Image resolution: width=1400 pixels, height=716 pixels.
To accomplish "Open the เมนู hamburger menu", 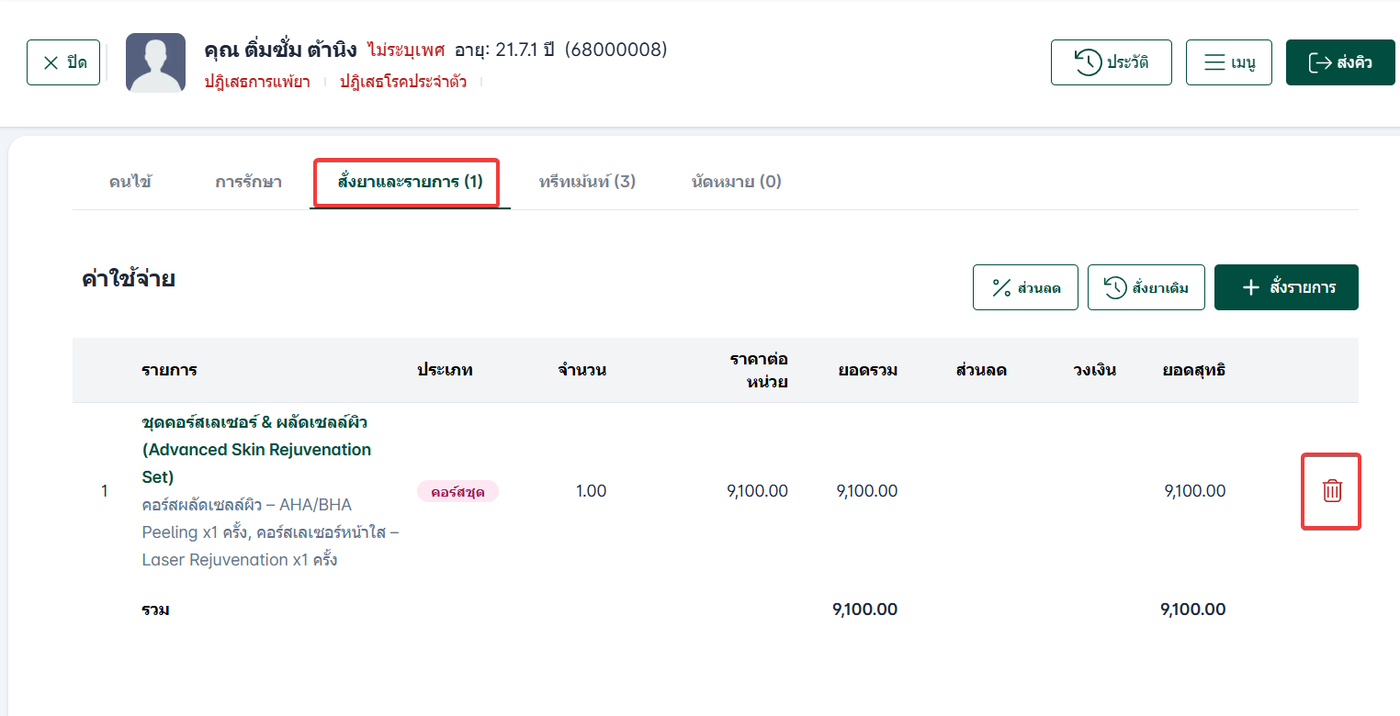I will 1228,63.
